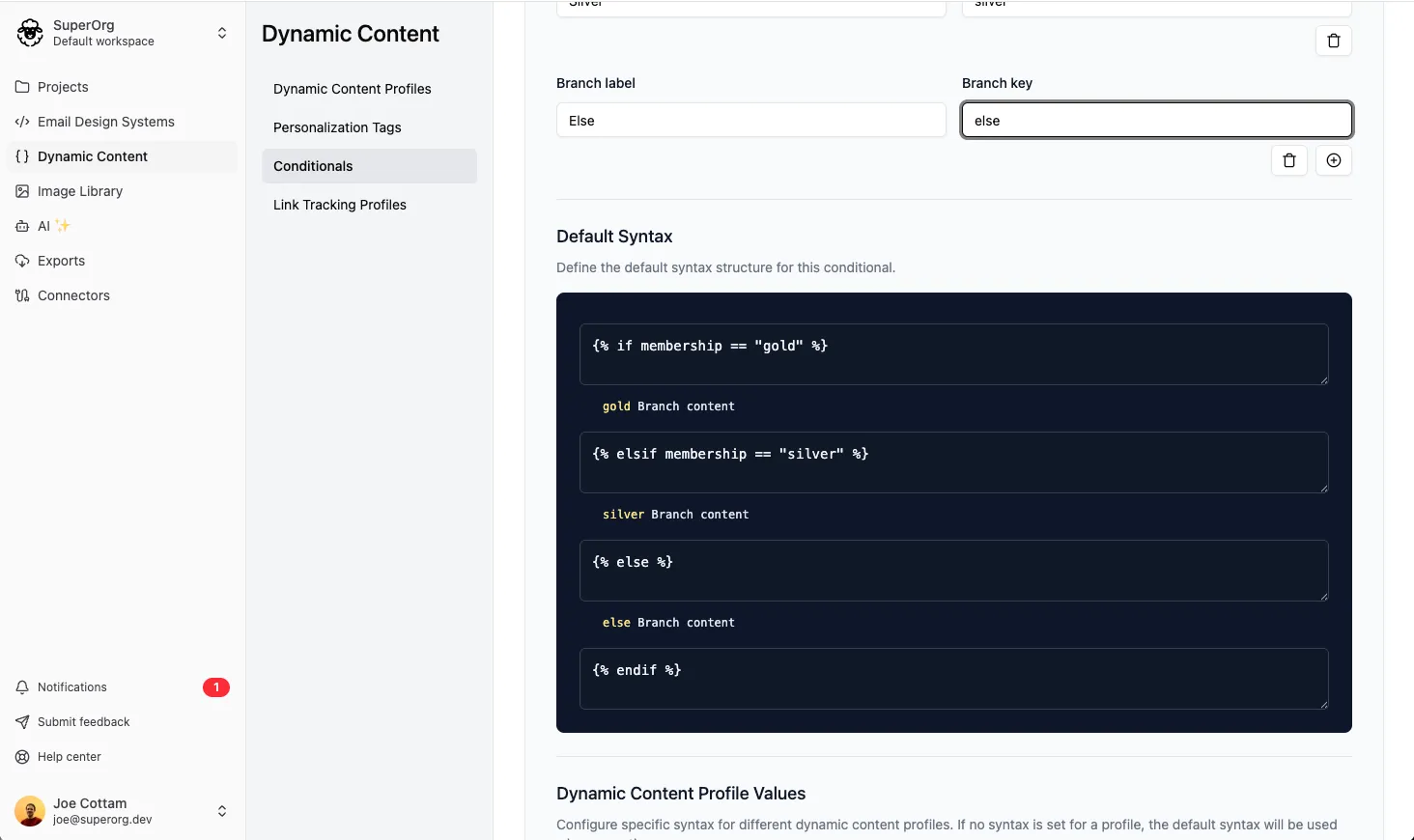This screenshot has height=840, width=1414.
Task: Click the SuperOrg sheep logo
Action: click(29, 32)
